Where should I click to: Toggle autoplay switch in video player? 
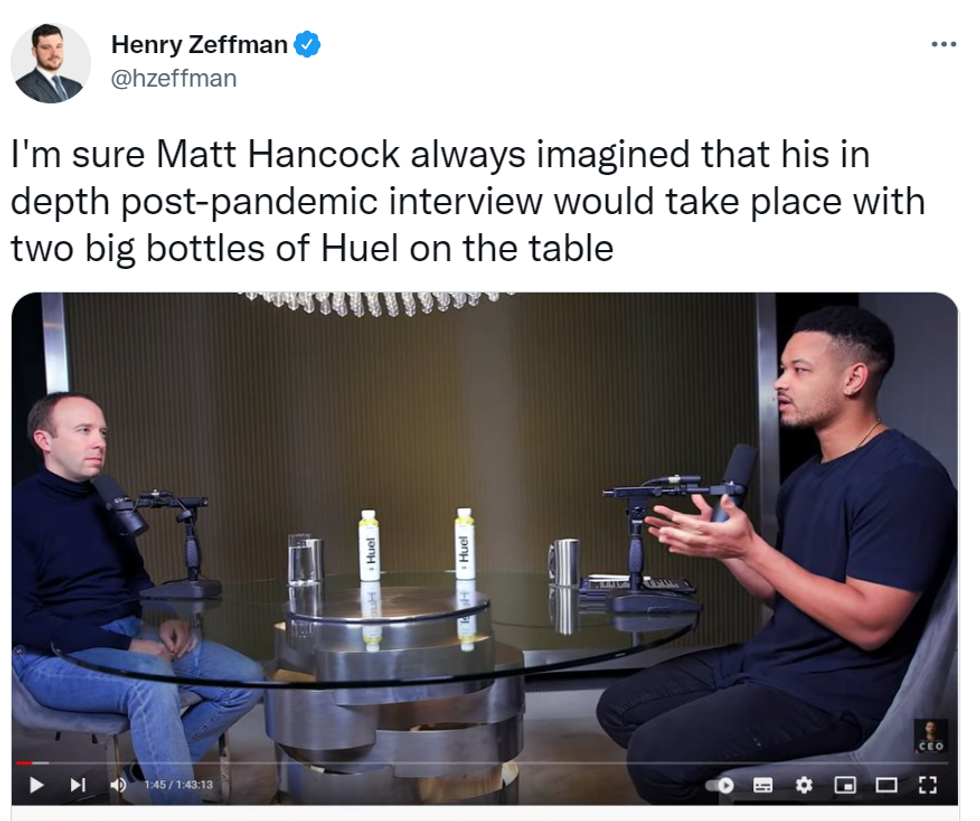719,785
